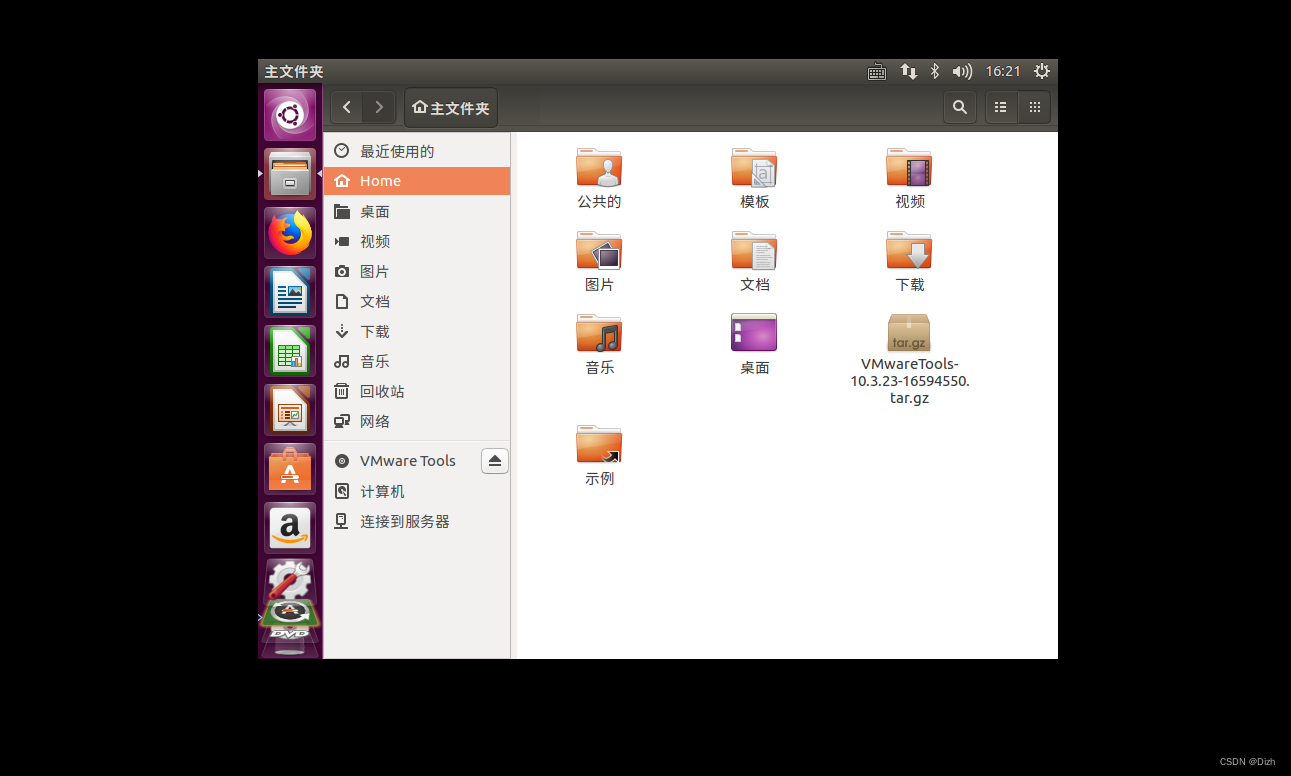Open the system settings gear menu
The height and width of the screenshot is (776, 1291).
point(1041,71)
